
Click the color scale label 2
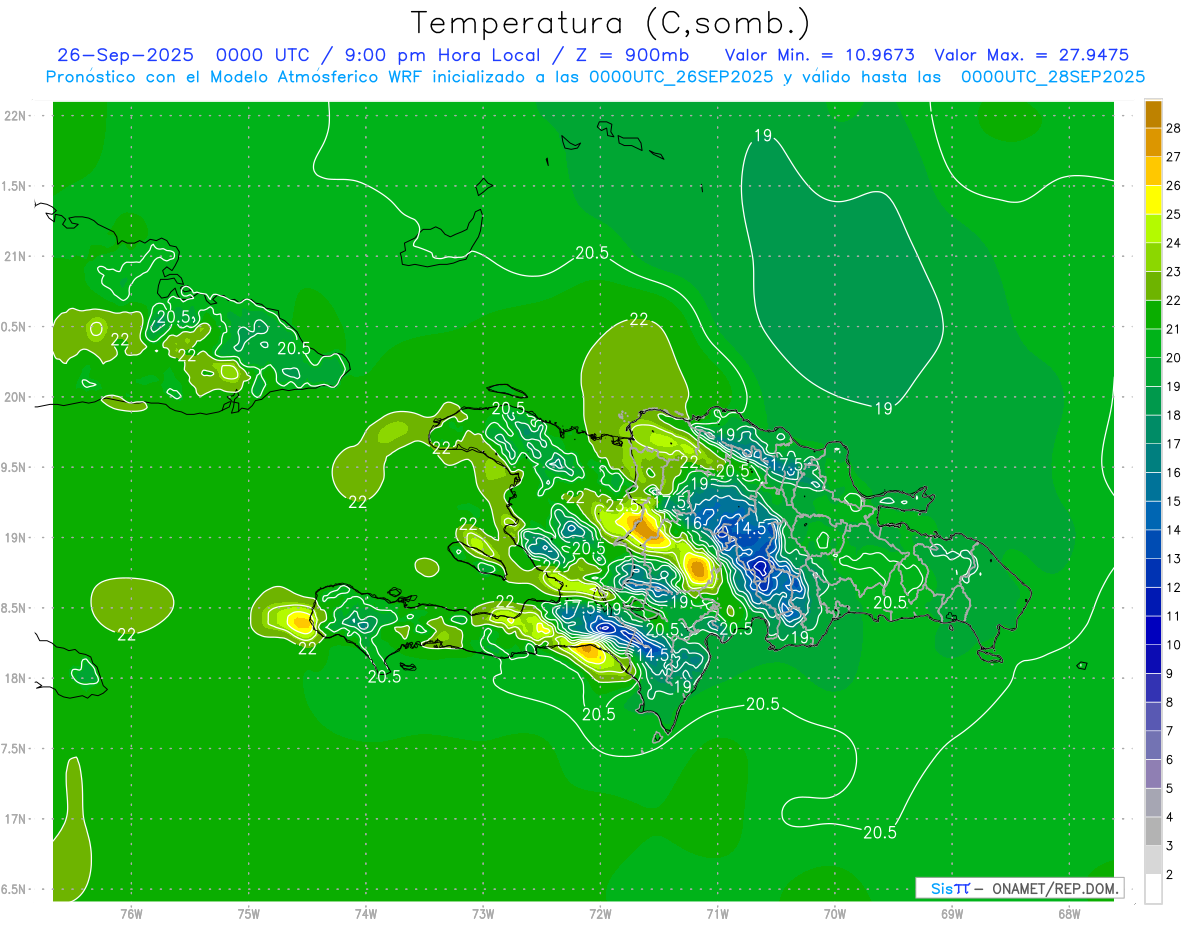(1170, 875)
